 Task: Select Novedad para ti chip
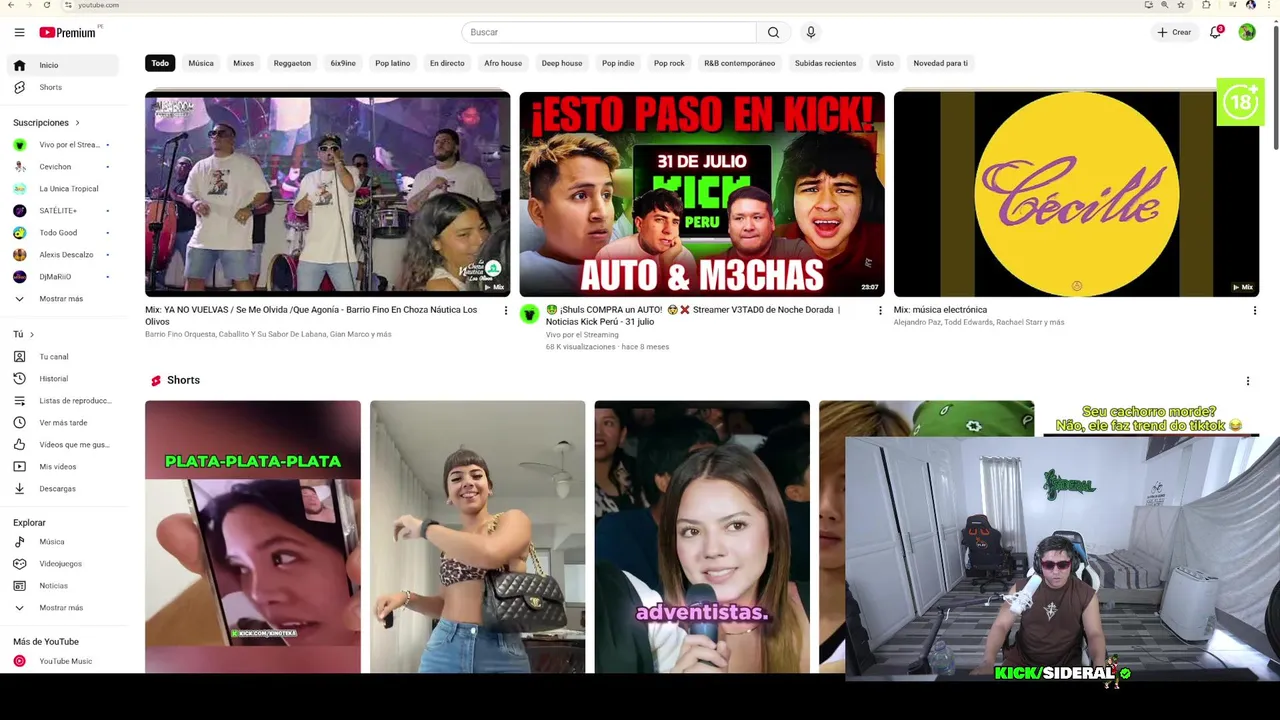tap(940, 63)
